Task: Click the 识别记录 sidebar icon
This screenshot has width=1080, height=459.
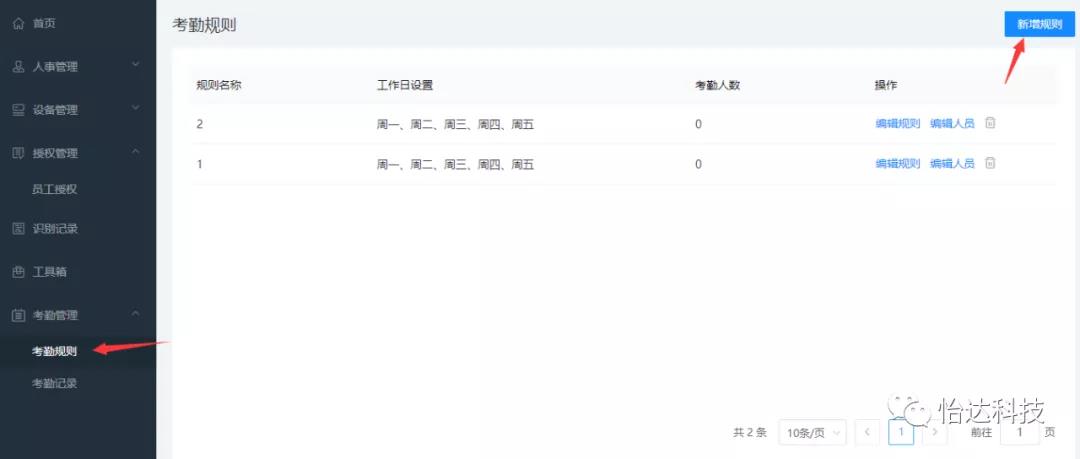Action: pos(19,229)
